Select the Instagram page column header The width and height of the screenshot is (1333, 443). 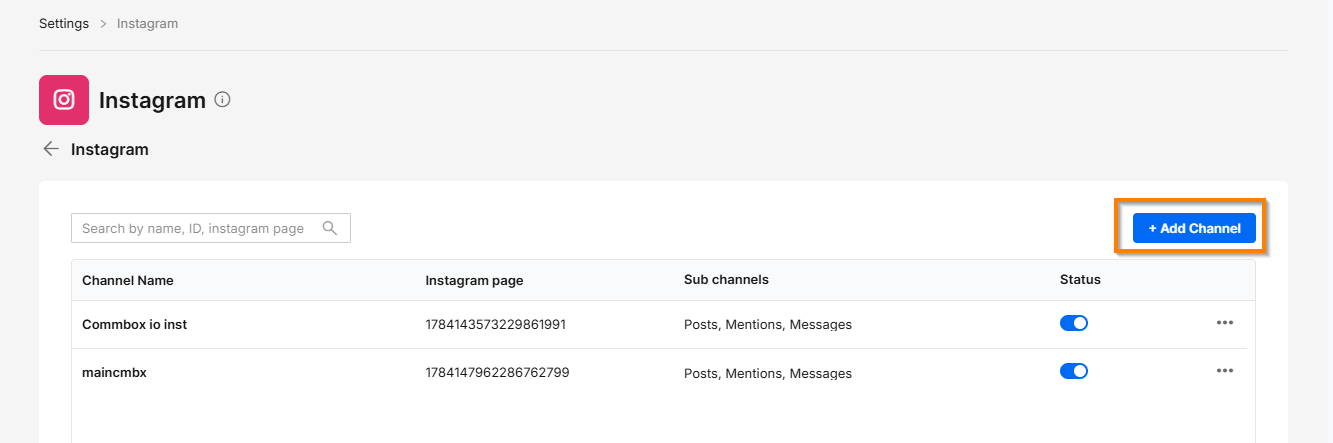click(x=474, y=280)
